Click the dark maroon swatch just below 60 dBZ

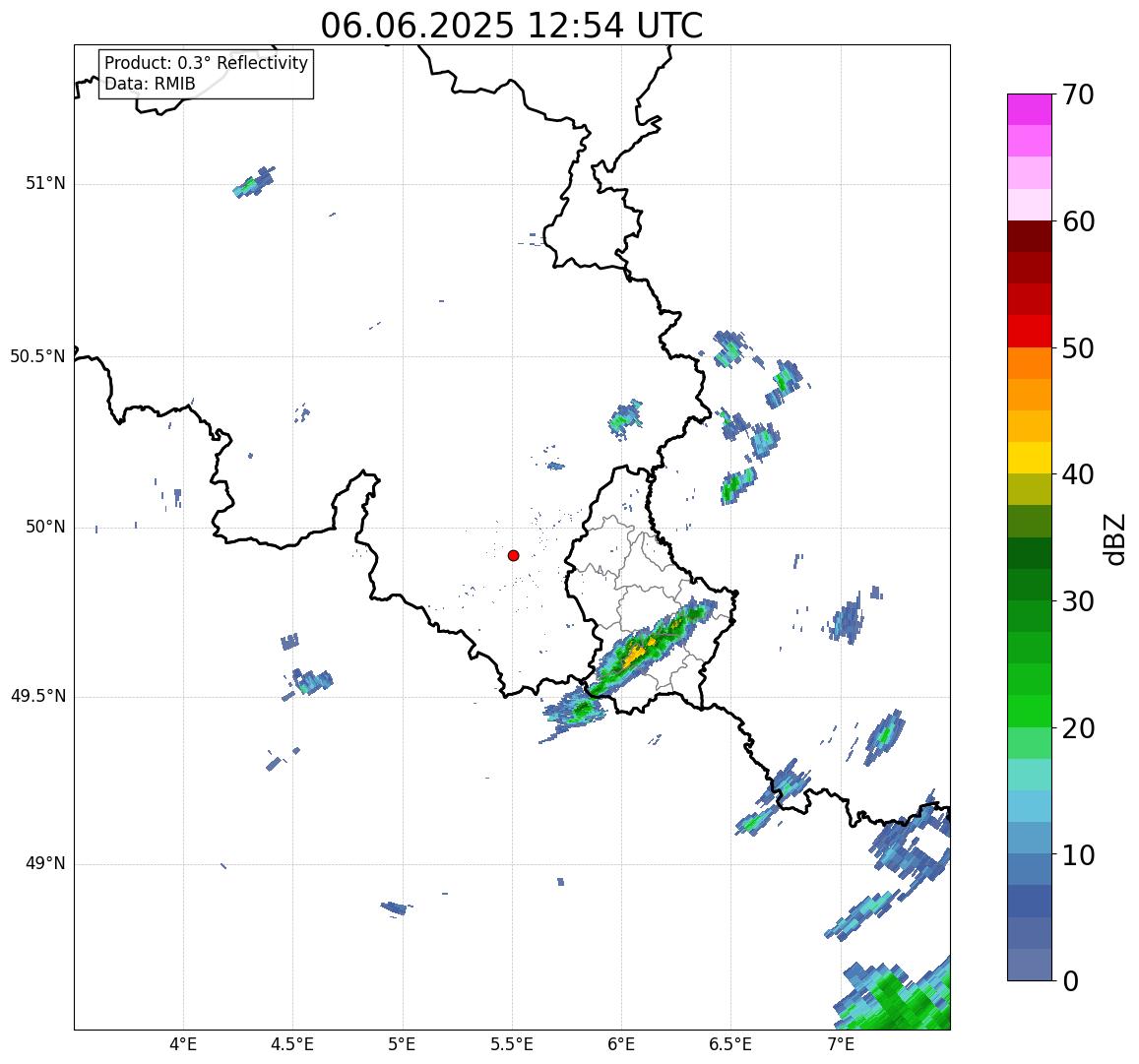click(1030, 236)
